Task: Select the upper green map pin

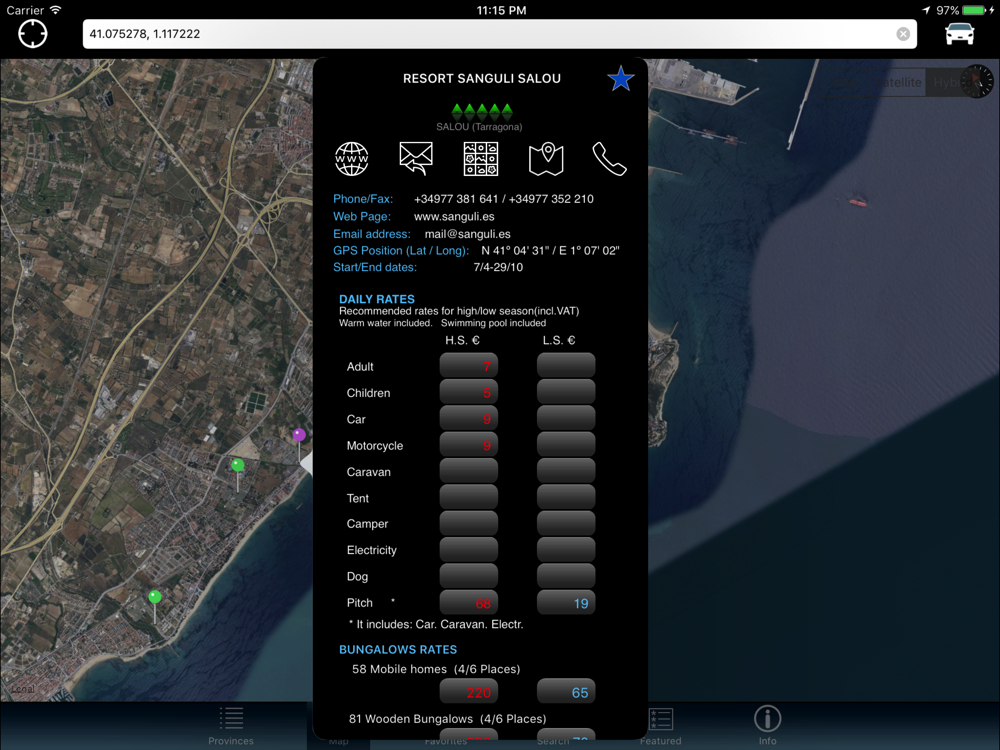Action: pyautogui.click(x=238, y=465)
